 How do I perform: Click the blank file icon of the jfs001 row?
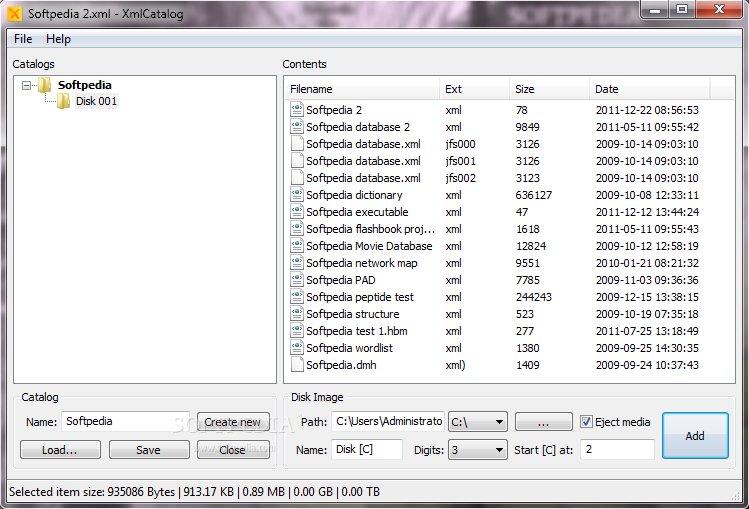[297, 161]
